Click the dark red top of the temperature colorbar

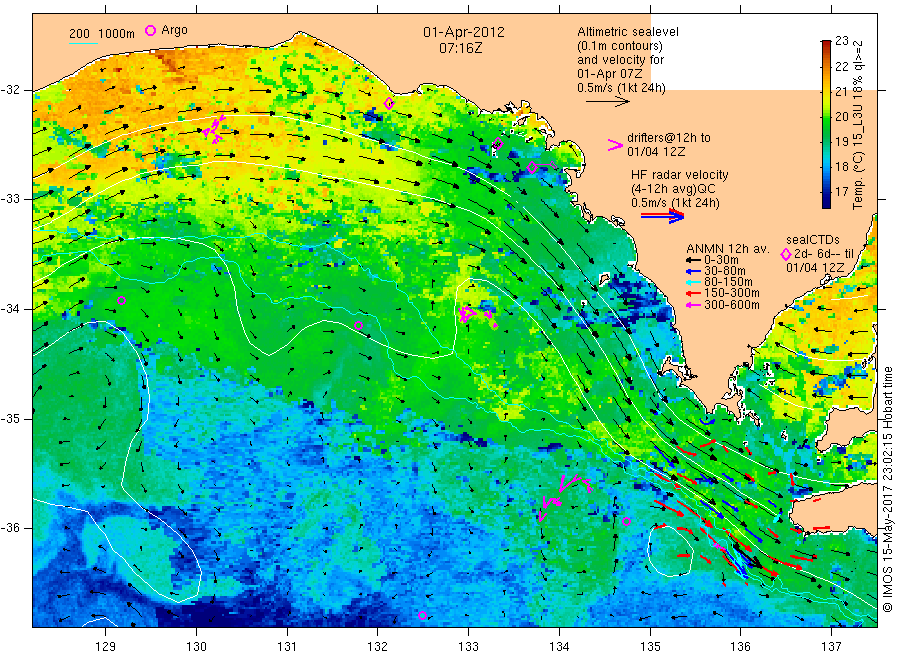coord(826,44)
